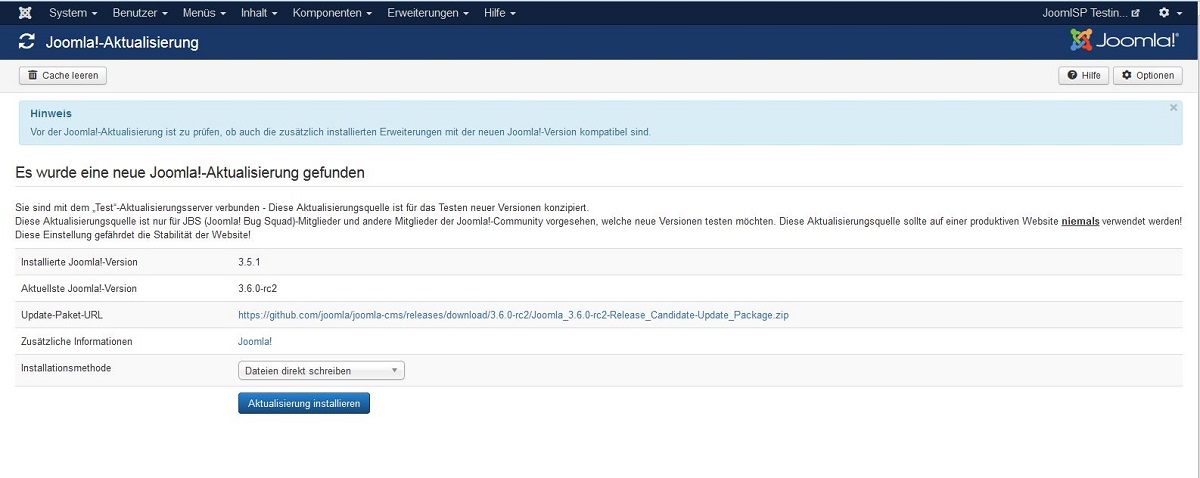Screen dimensions: 1200x478
Task: Select the latest version value 3.6.0-rc2
Action: [x=257, y=288]
